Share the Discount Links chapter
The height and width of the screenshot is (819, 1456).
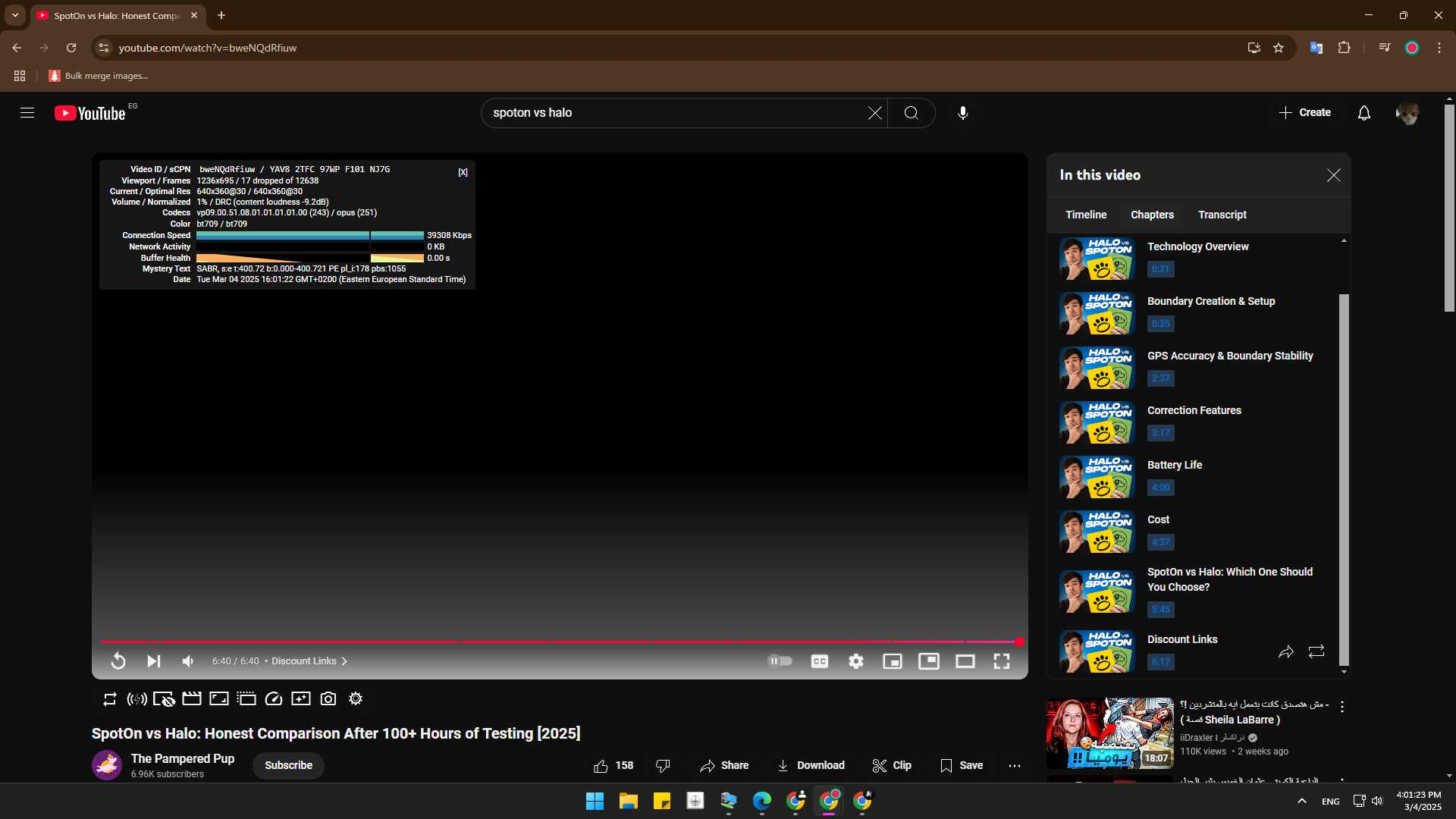coord(1286,652)
